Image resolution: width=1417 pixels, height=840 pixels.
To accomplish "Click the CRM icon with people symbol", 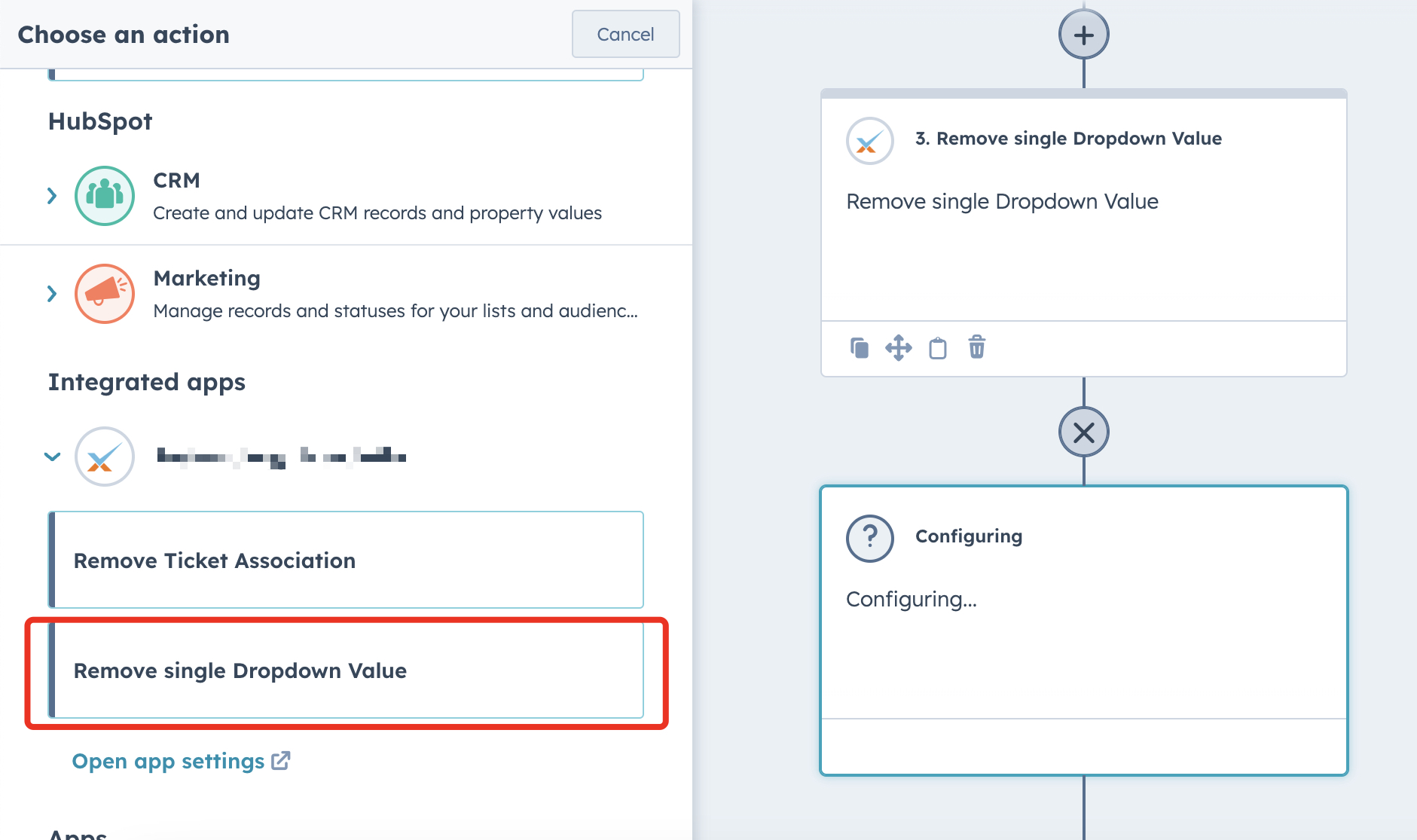I will [104, 195].
